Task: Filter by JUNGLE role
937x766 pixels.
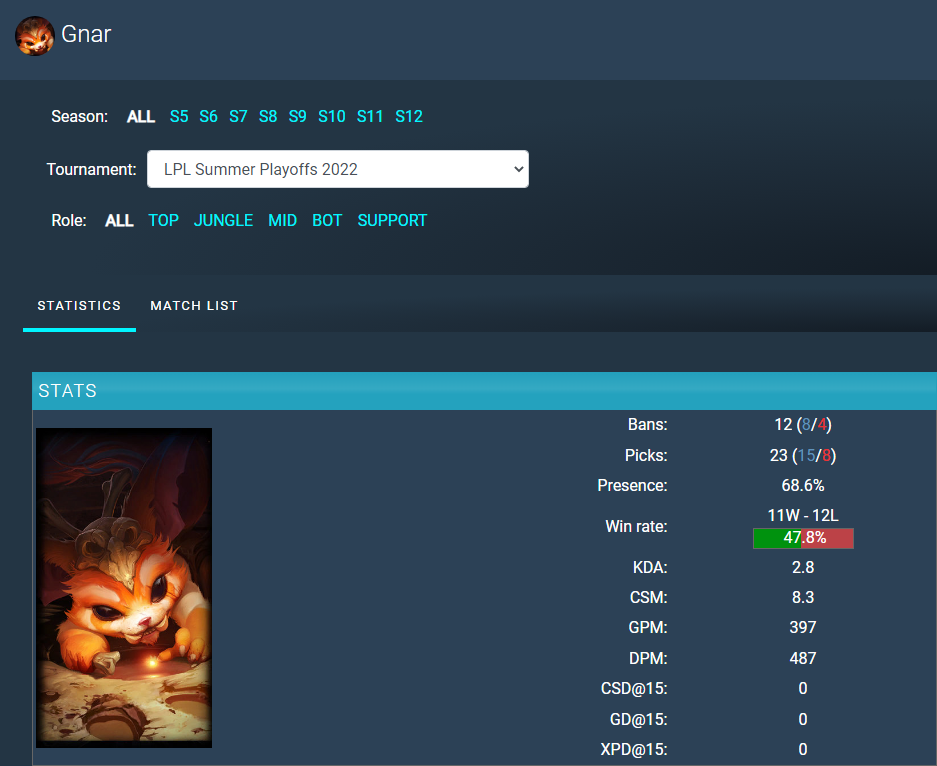Action: [x=223, y=220]
